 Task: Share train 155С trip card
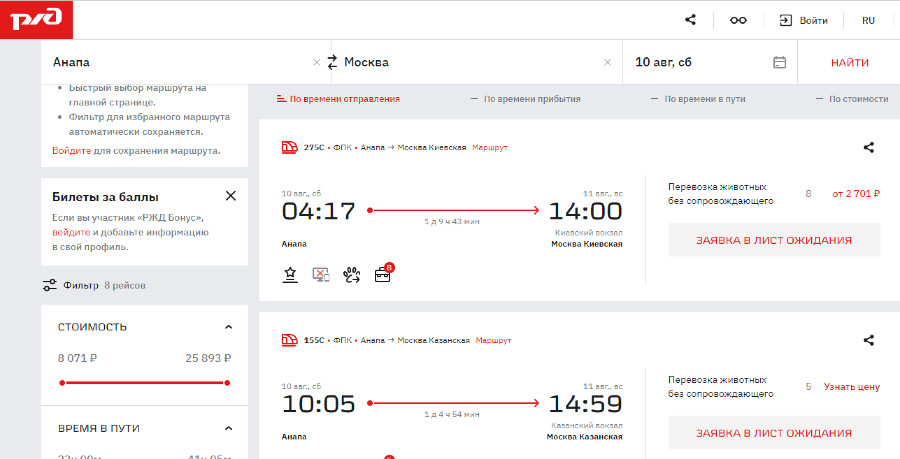click(x=868, y=341)
